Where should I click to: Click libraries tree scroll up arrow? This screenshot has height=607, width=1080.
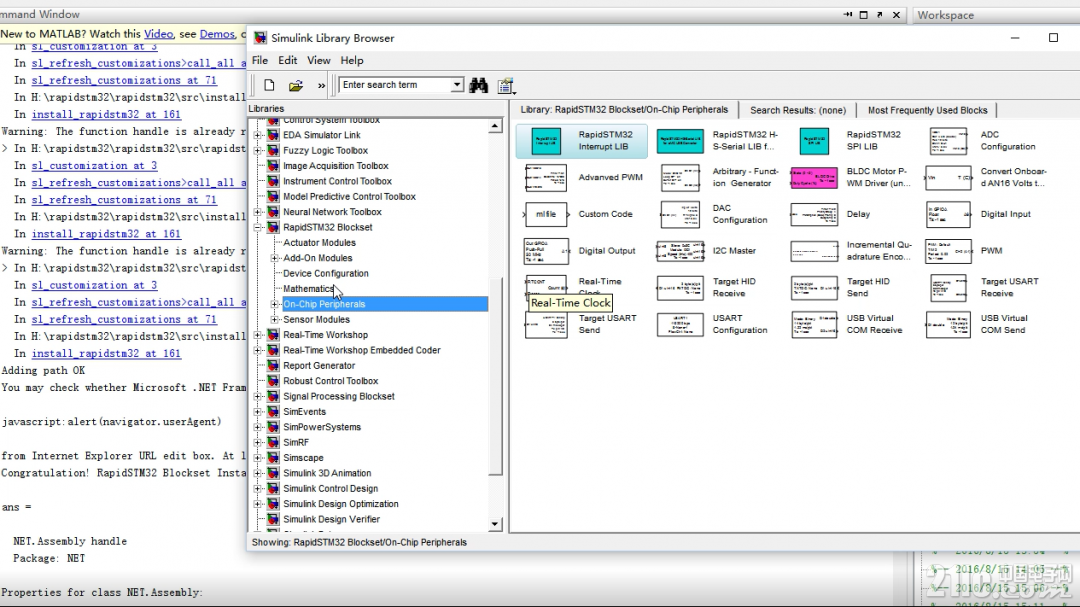495,126
